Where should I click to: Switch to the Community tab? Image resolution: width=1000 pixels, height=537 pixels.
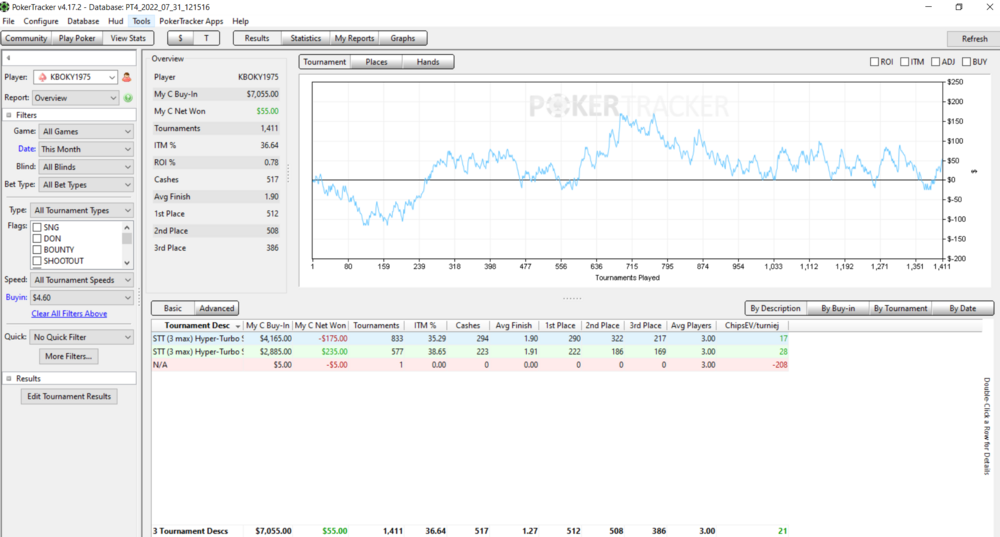tap(26, 38)
